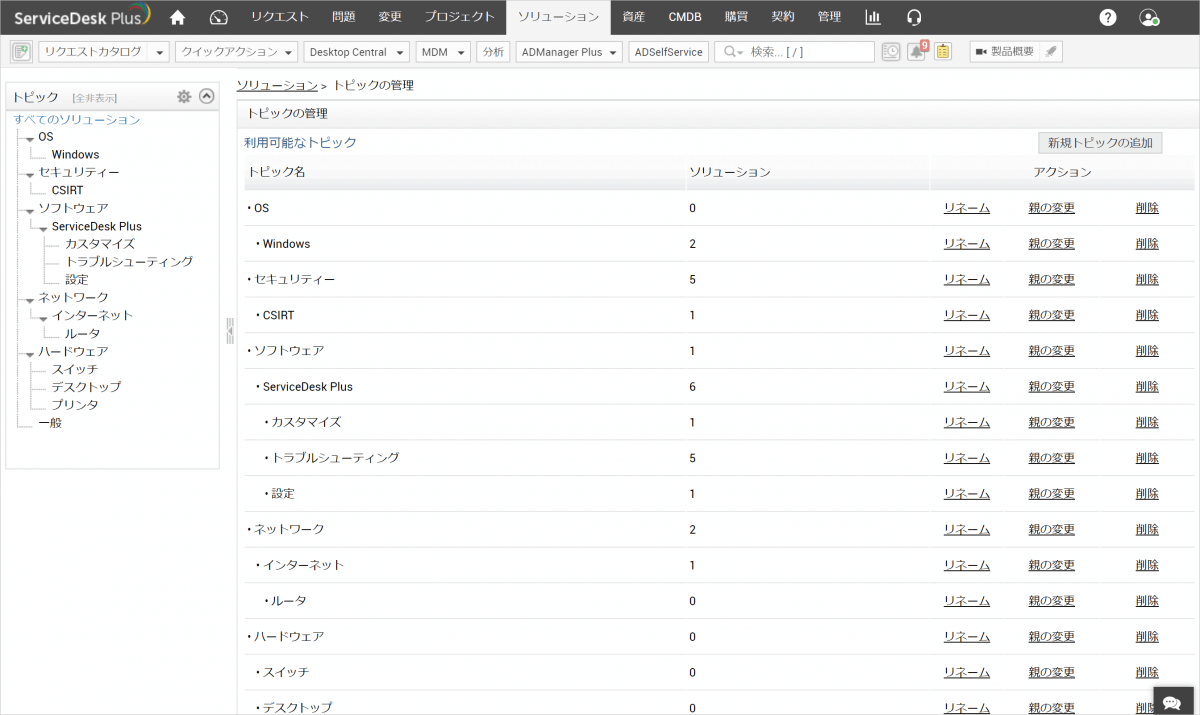
Task: Open the プロジェクト tab
Action: (459, 17)
